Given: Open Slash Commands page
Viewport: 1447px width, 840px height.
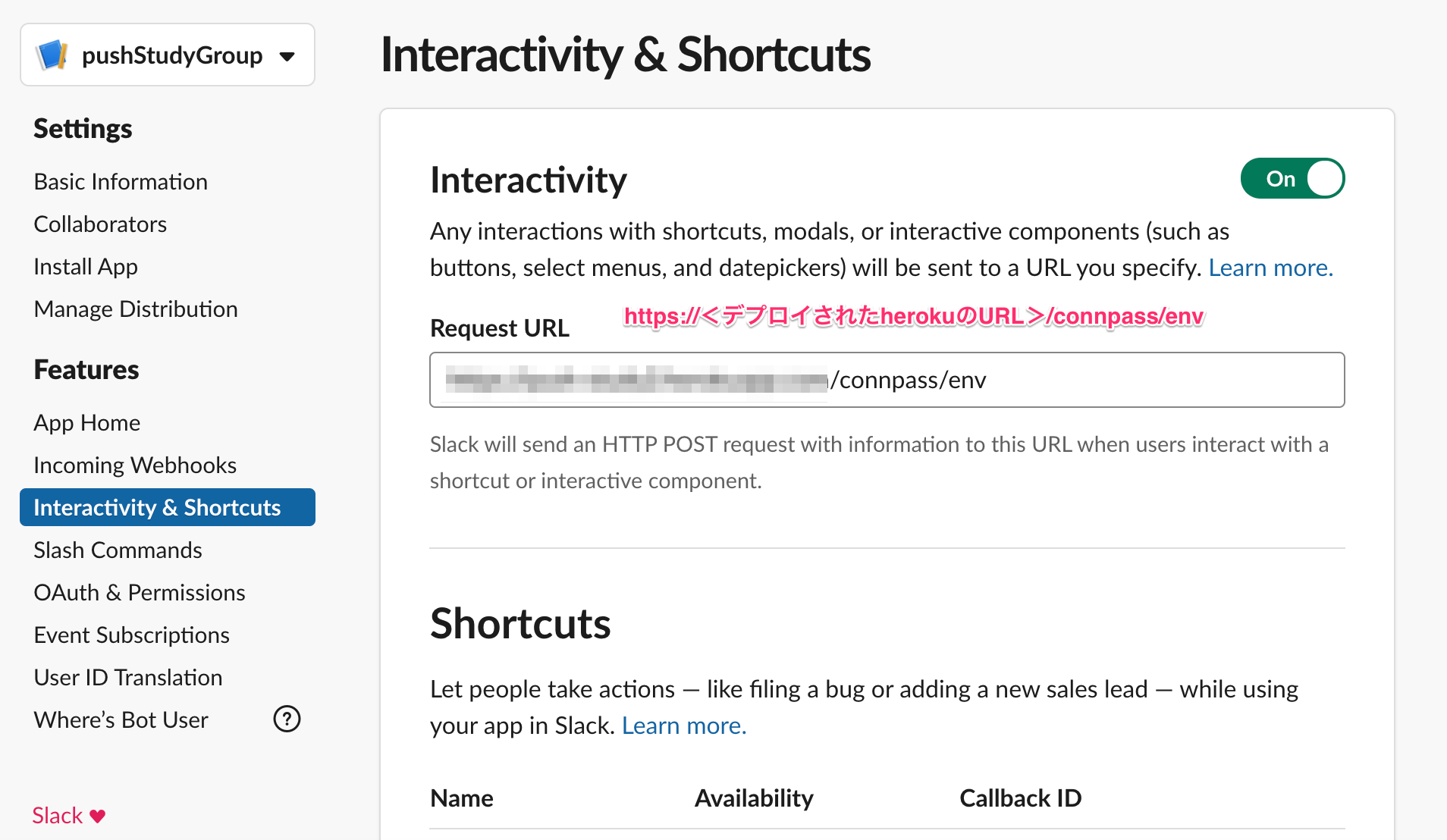Looking at the screenshot, I should click(118, 550).
